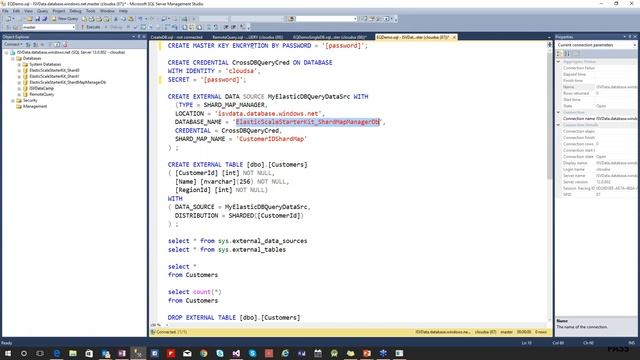Click the 'CustomerIDShardMap' string in the query

271,139
